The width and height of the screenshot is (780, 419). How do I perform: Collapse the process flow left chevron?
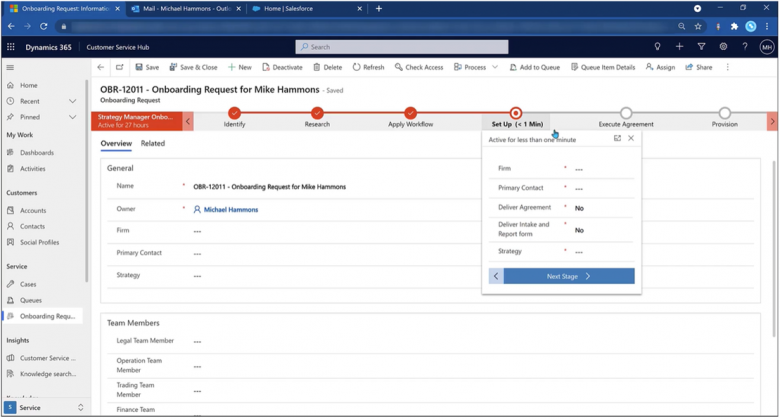(188, 121)
